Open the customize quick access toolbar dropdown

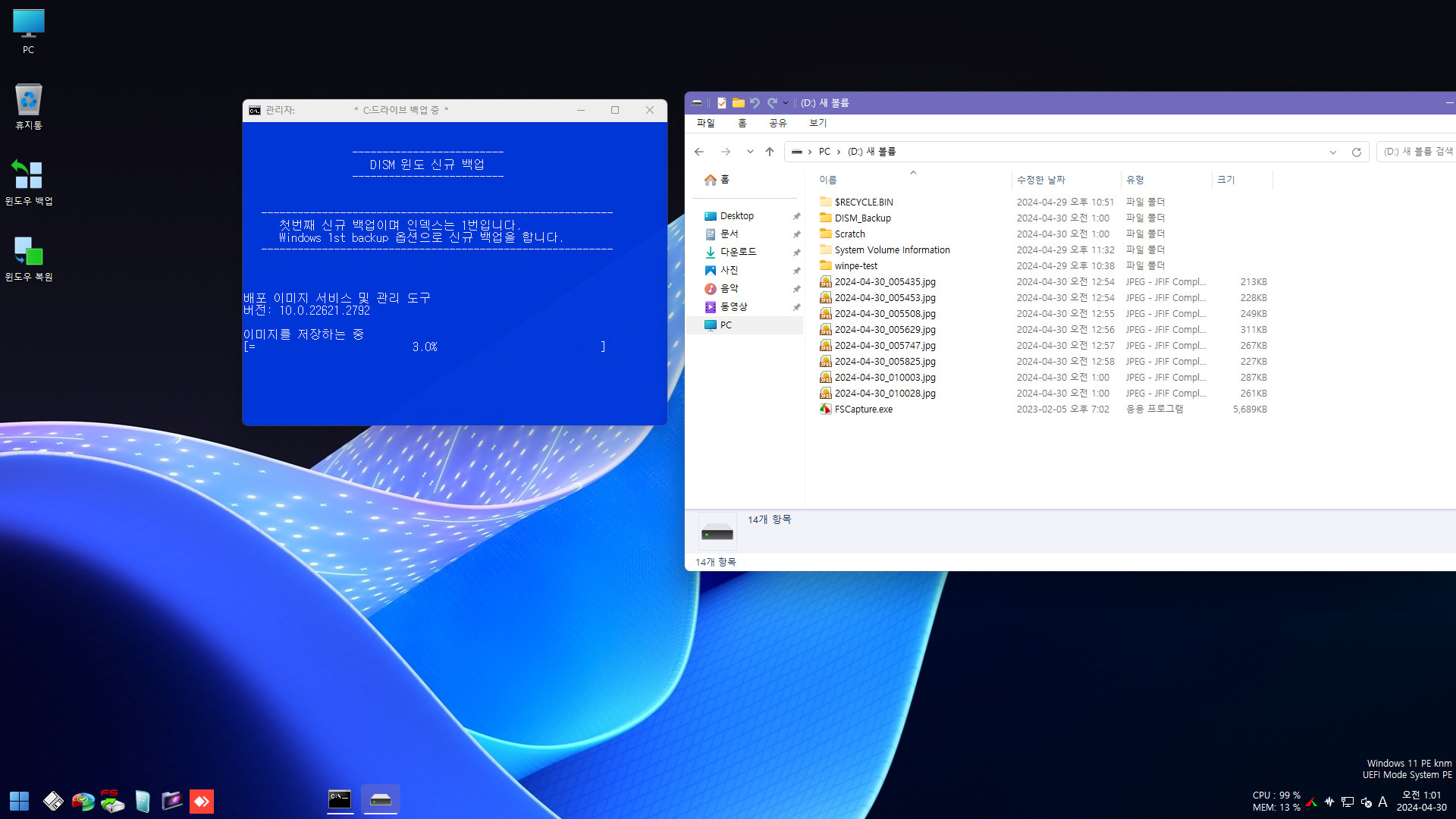786,103
